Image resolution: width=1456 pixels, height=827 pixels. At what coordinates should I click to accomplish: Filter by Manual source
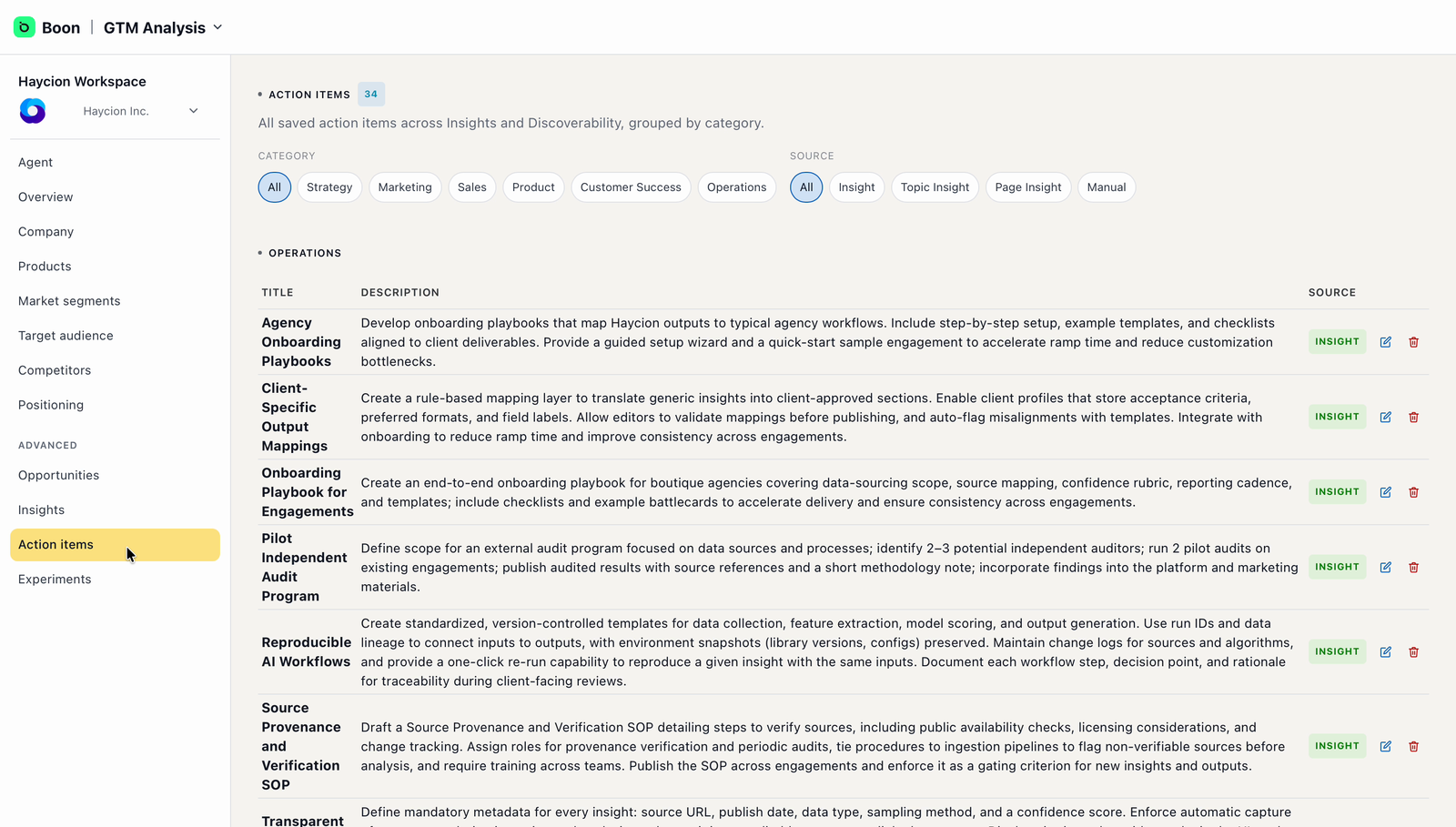1107,187
